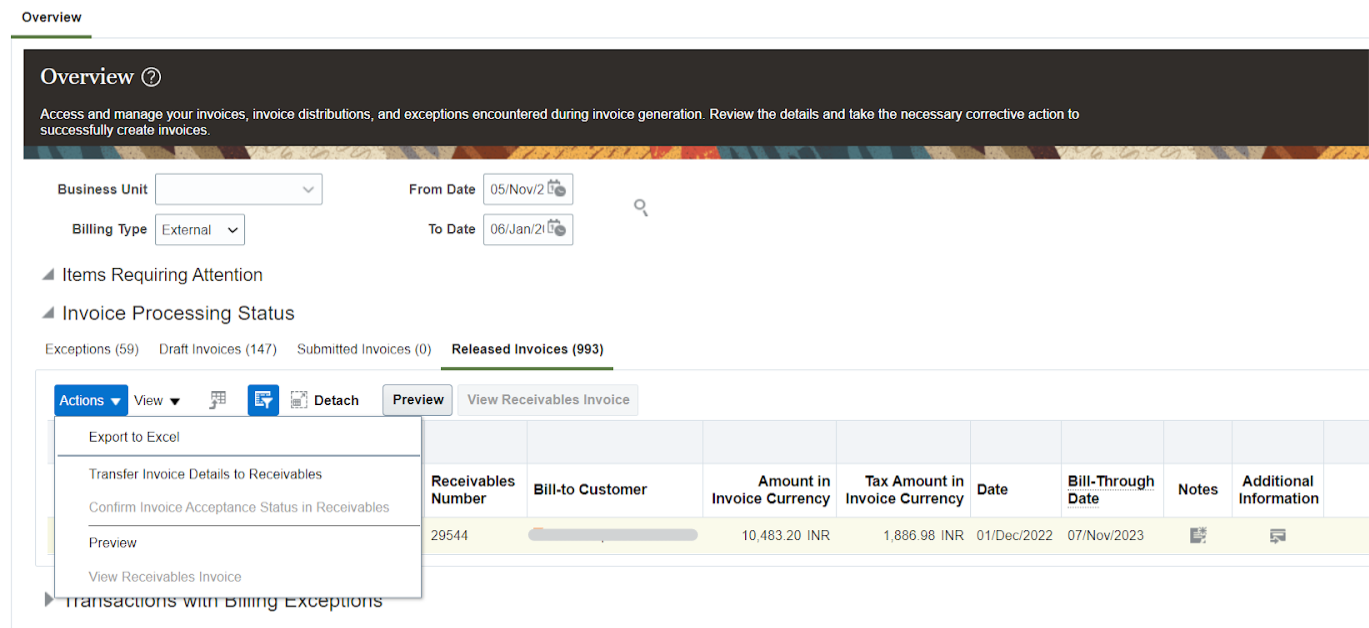The image size is (1369, 628).
Task: Click the Preview button
Action: click(417, 399)
